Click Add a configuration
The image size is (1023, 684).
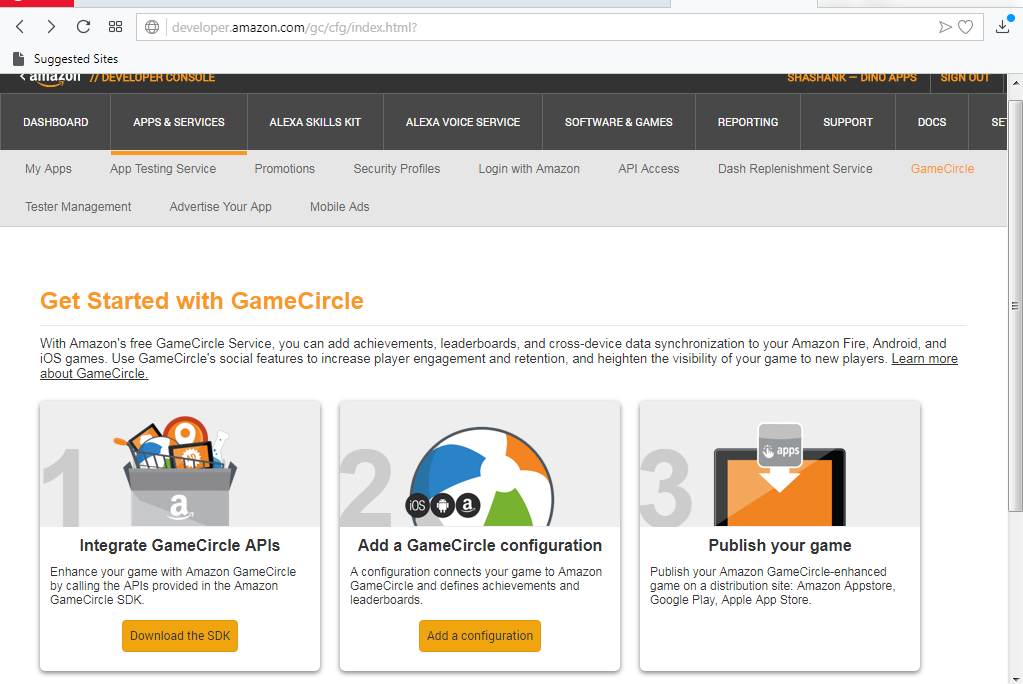[x=479, y=635]
